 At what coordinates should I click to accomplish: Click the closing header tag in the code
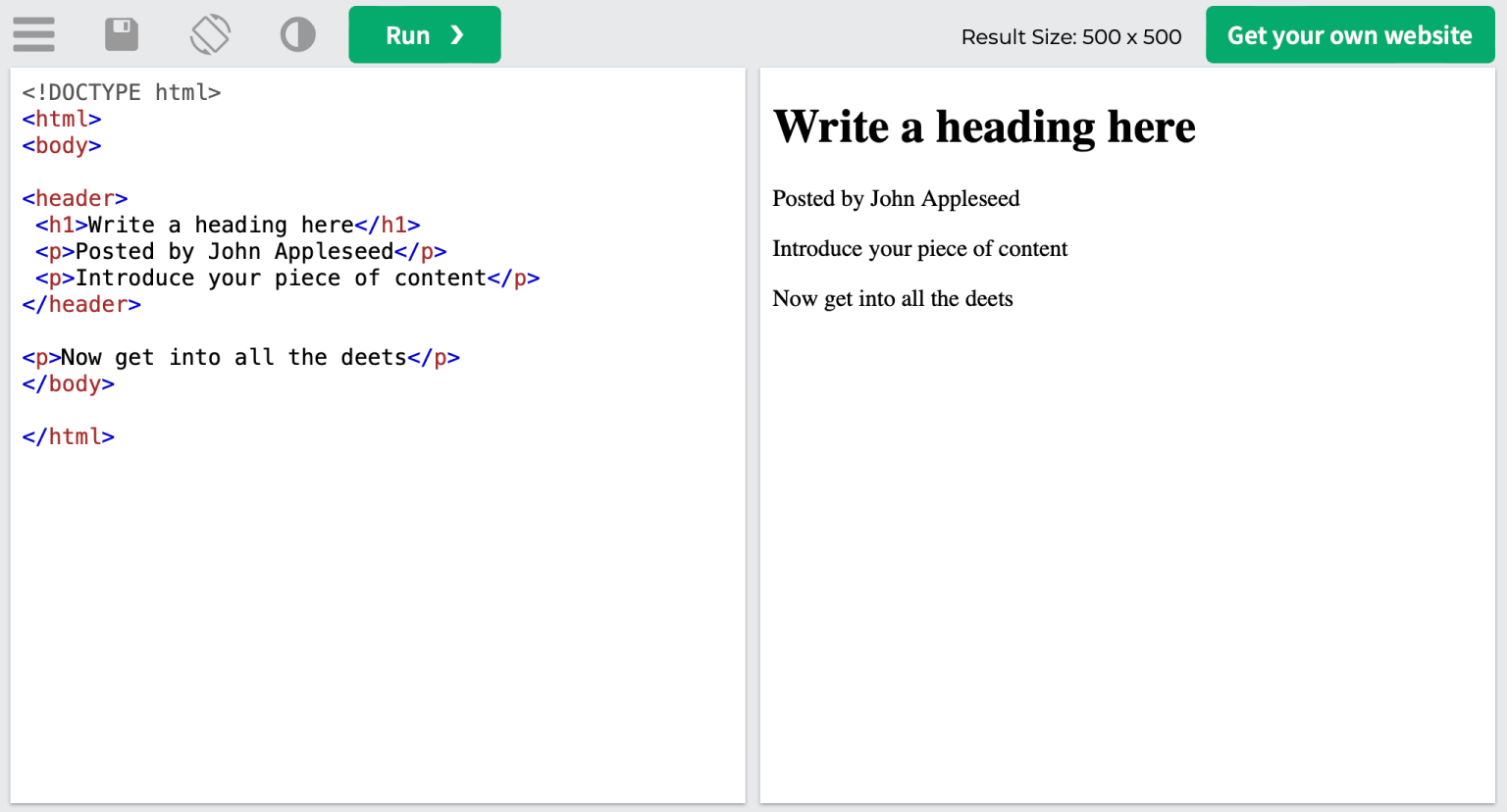[80, 304]
